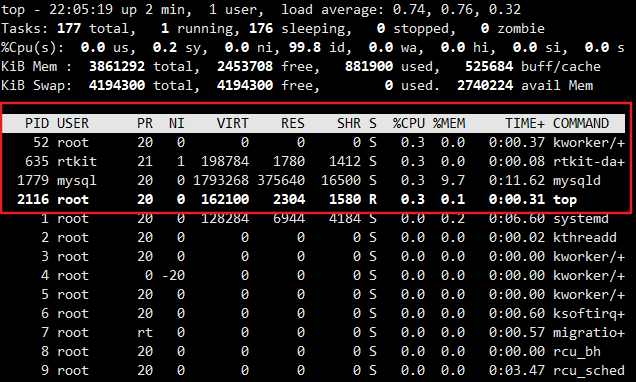
Task: Select the kthreadd command entry
Action: 585,238
